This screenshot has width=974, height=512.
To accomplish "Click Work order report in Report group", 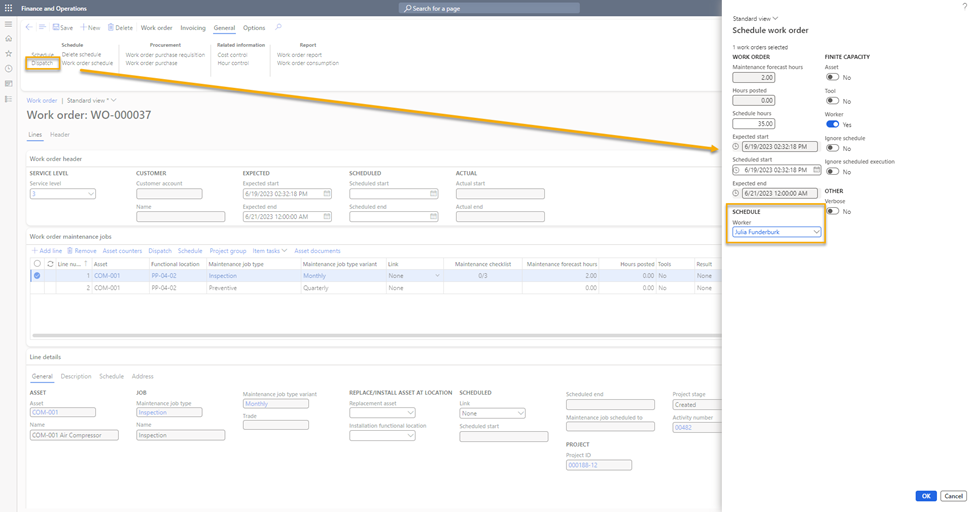I will [x=299, y=55].
